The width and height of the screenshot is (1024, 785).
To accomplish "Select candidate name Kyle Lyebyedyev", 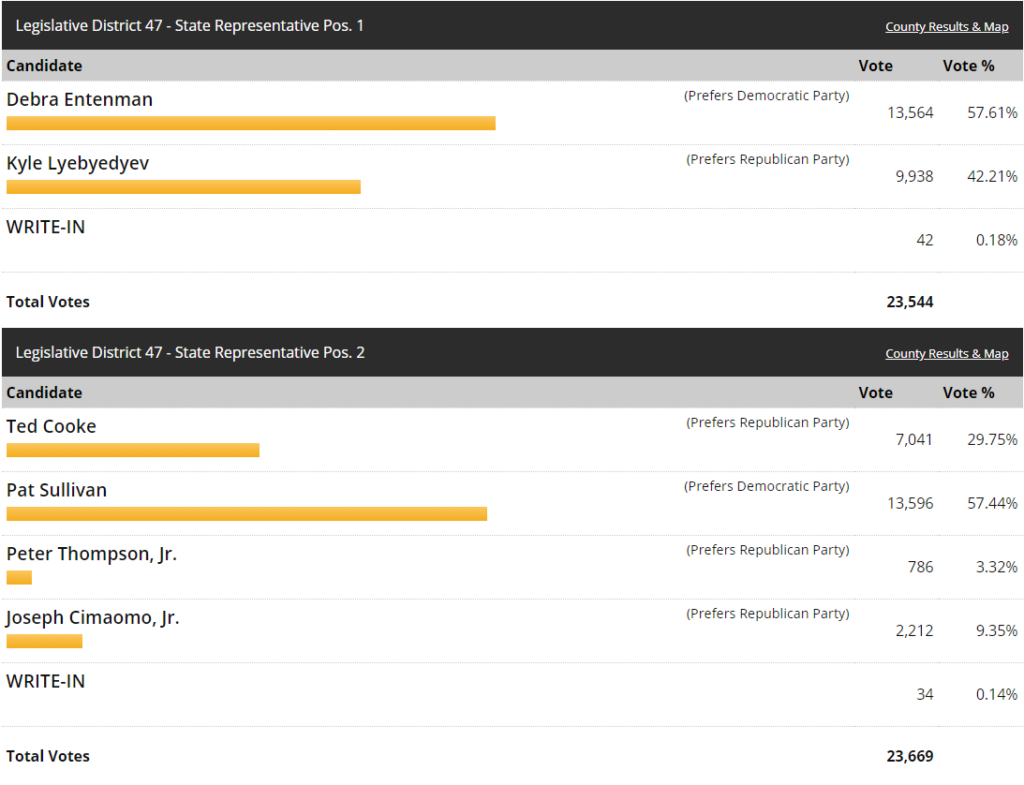I will 77,163.
